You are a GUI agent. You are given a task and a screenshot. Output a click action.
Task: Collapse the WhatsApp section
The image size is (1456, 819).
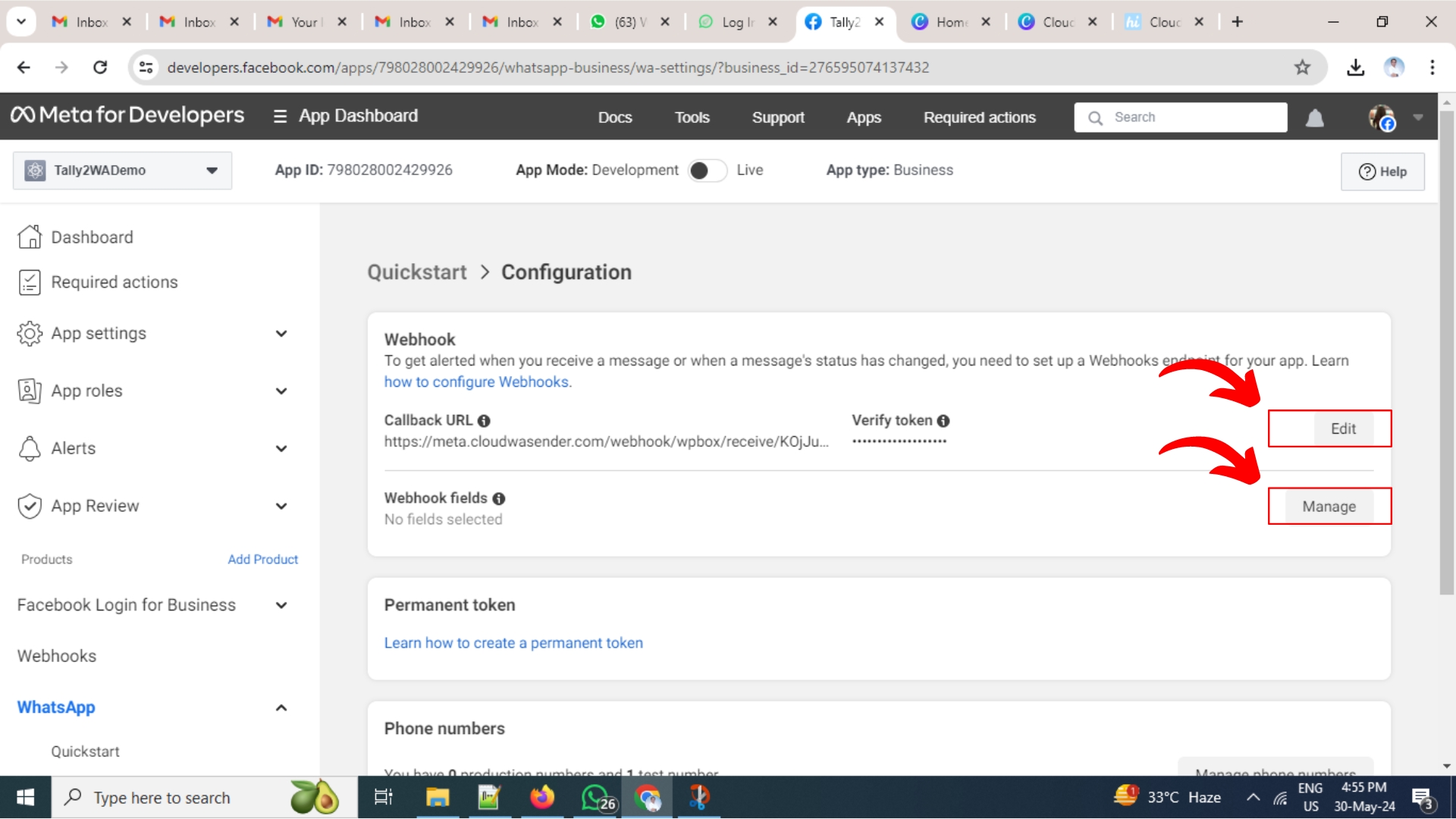281,708
